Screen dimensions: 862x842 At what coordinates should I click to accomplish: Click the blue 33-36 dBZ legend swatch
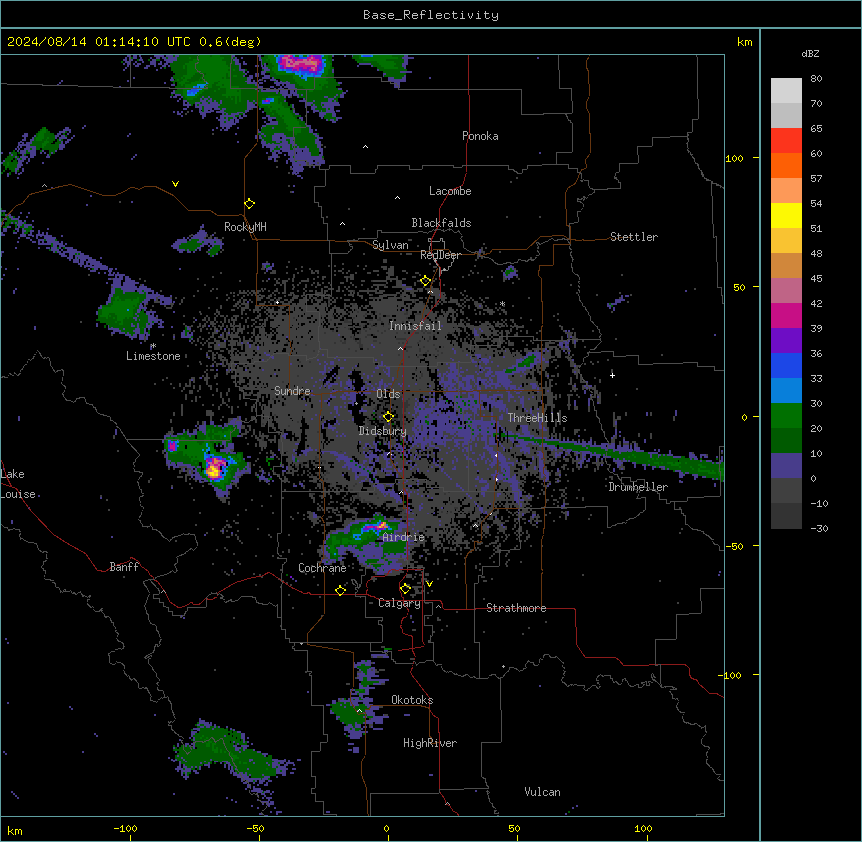pos(786,365)
